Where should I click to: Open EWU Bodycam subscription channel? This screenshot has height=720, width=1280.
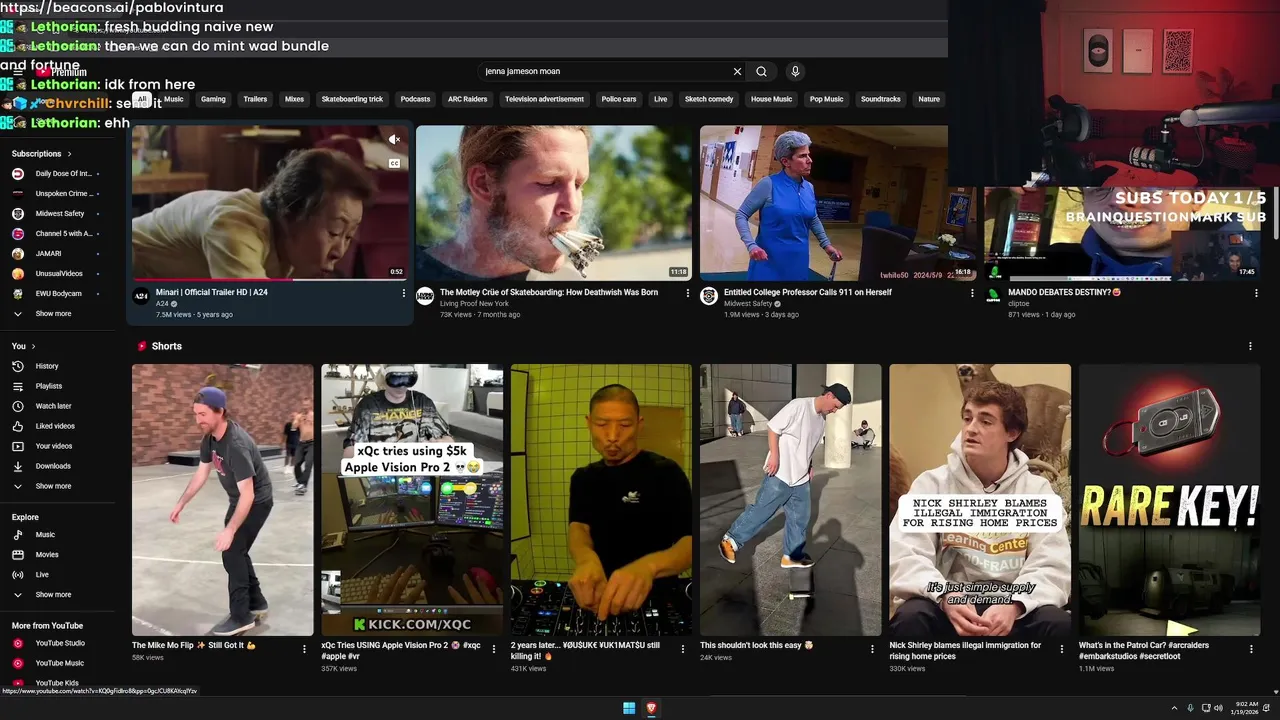[x=58, y=294]
